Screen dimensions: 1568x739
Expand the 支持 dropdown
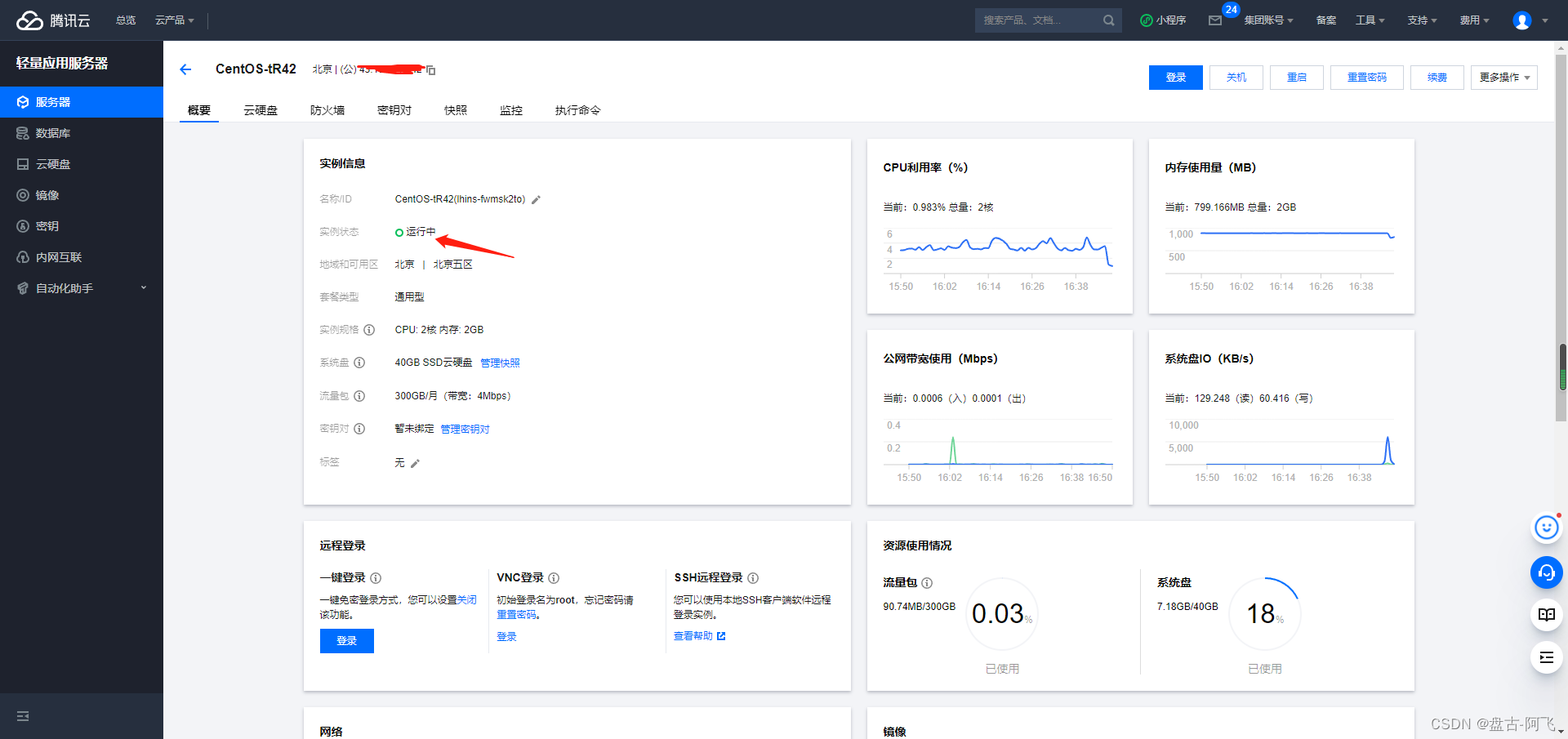tap(1422, 20)
